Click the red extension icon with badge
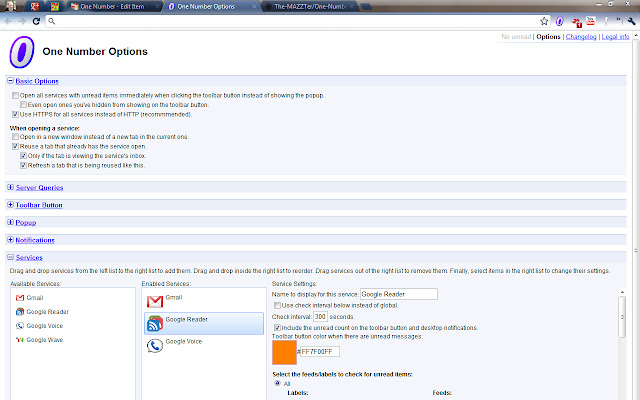This screenshot has height=400, width=640. [576, 22]
